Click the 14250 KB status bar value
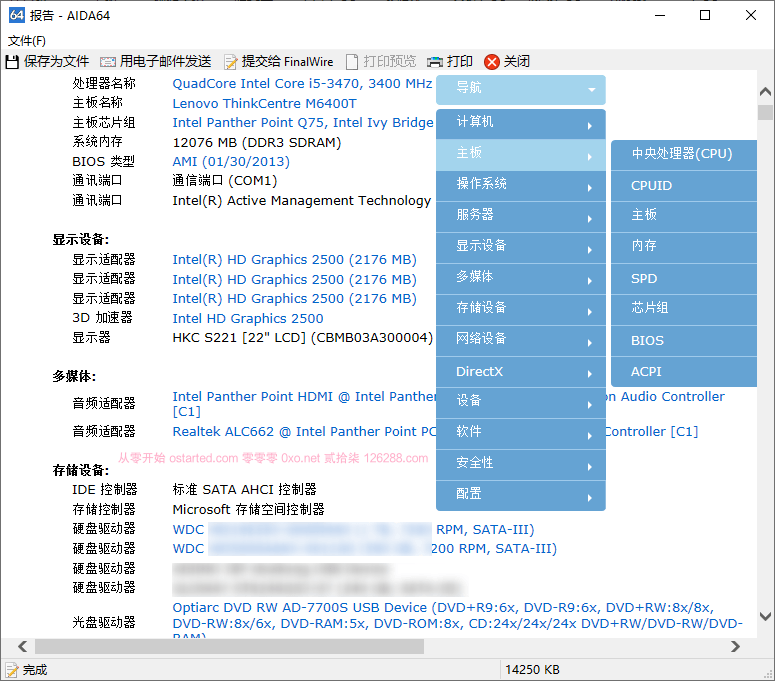Screen dimensions: 775x681 [x=532, y=670]
